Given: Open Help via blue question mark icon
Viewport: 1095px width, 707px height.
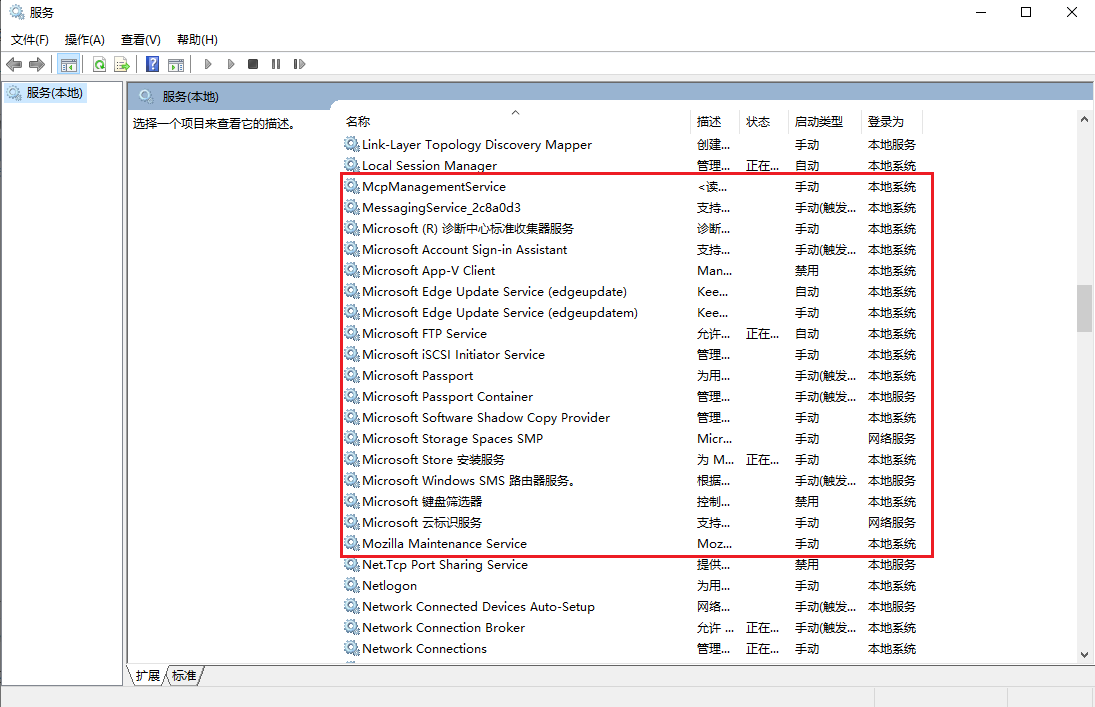Looking at the screenshot, I should click(152, 64).
